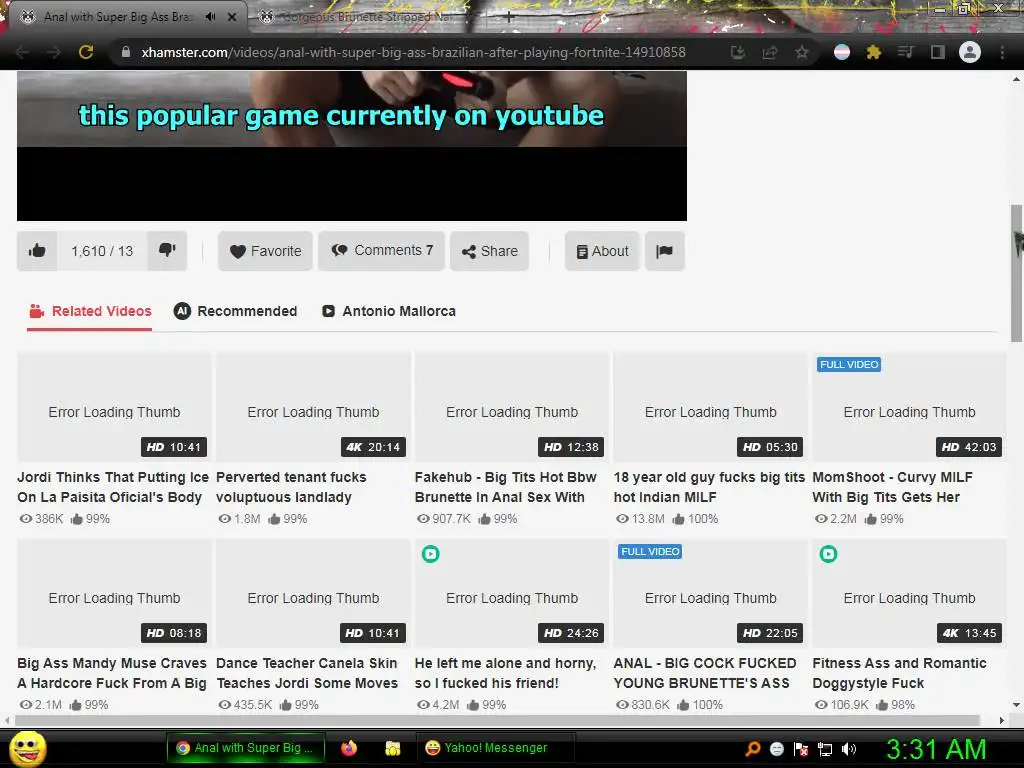
Task: Click the thumbs down dislike icon
Action: coord(167,251)
